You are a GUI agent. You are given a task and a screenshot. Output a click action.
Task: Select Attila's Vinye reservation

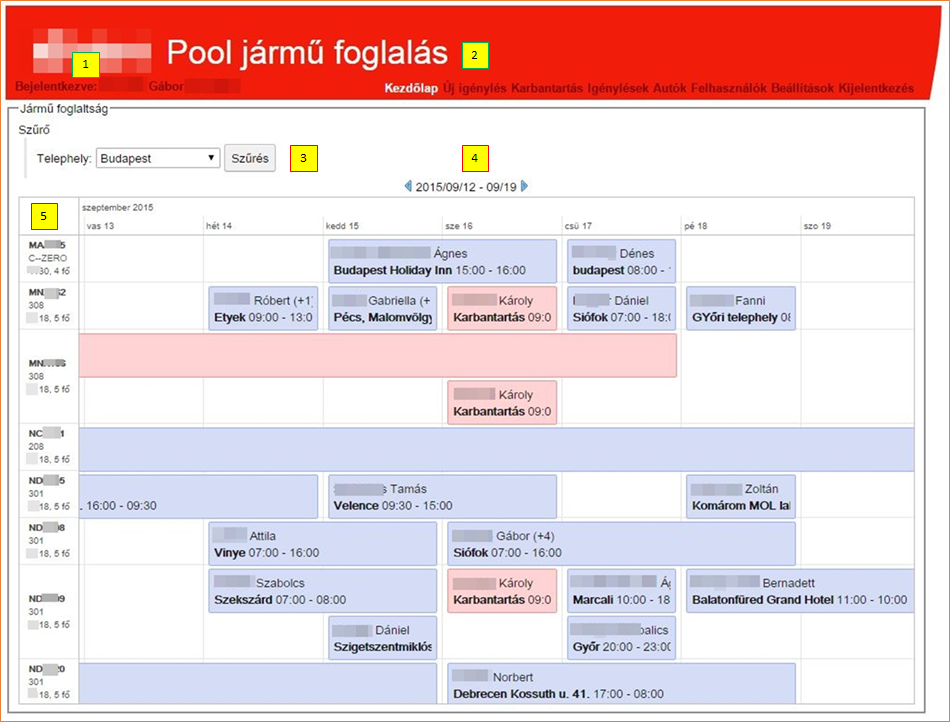pyautogui.click(x=322, y=544)
